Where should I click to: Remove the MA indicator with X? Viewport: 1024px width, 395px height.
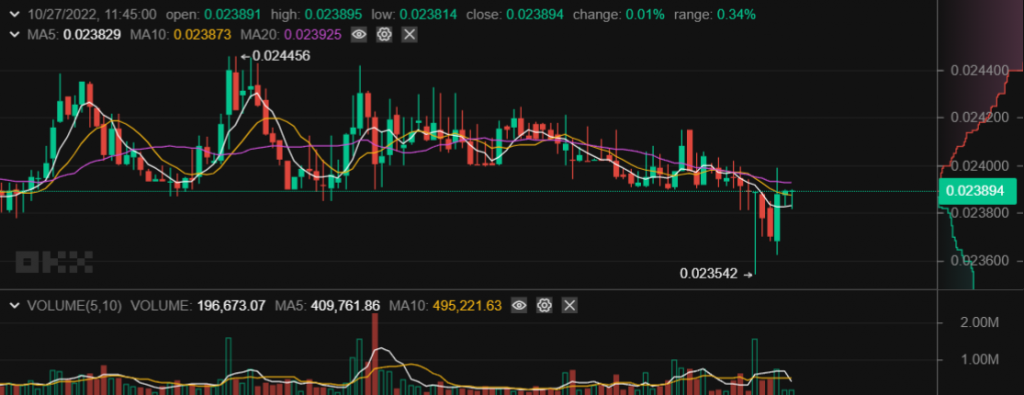click(409, 35)
